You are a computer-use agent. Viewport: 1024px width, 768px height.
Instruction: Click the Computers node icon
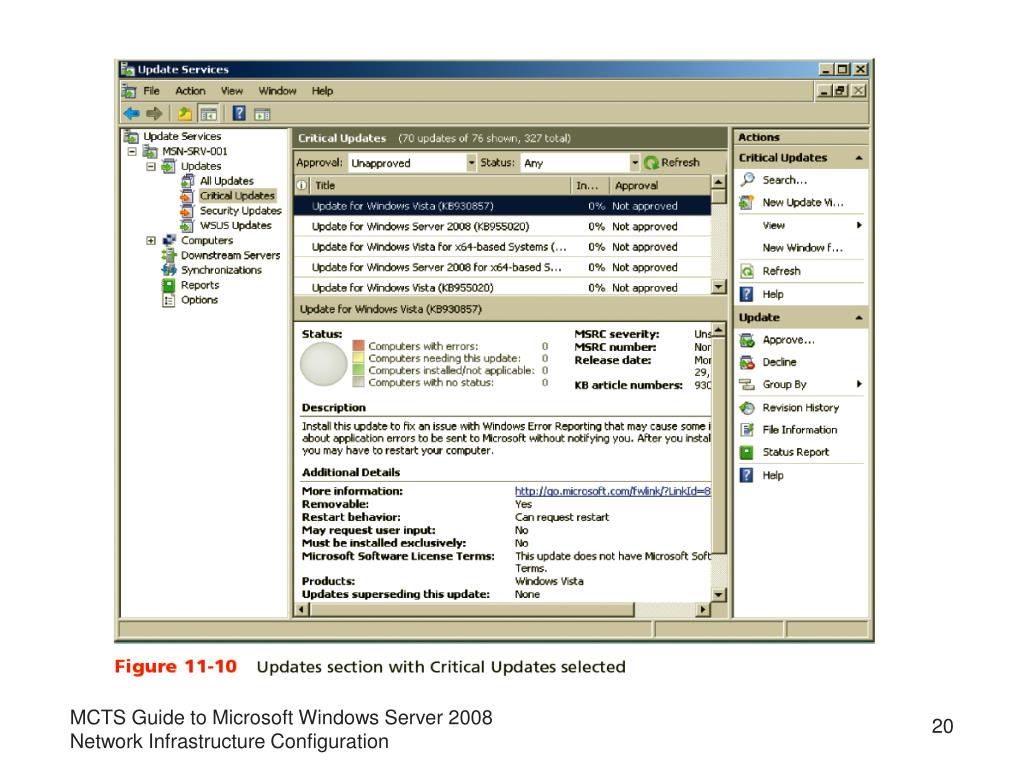(169, 240)
